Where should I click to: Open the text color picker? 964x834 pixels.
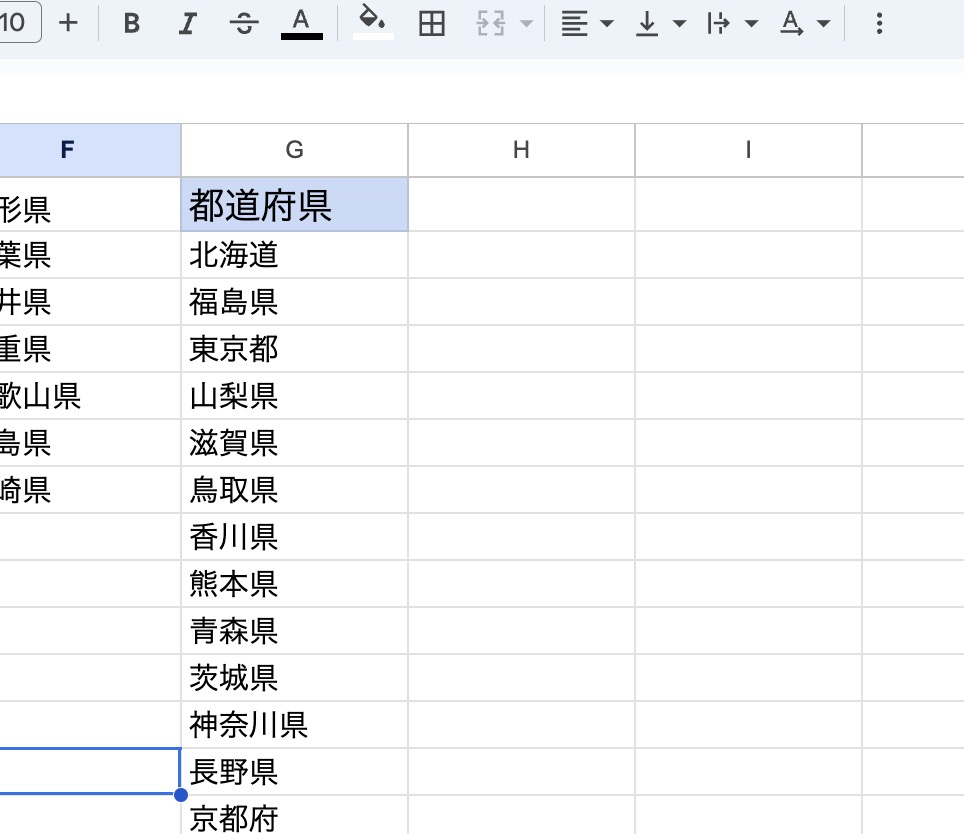click(302, 24)
